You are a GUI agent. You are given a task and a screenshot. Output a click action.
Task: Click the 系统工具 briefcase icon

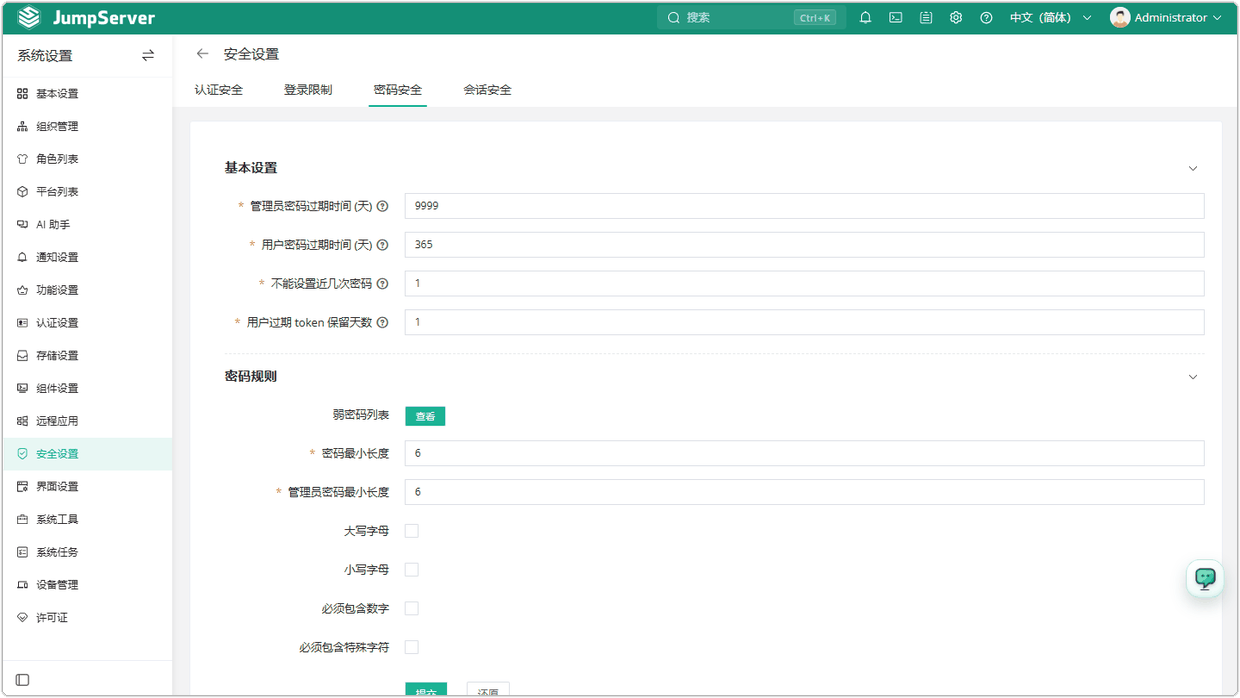[22, 520]
